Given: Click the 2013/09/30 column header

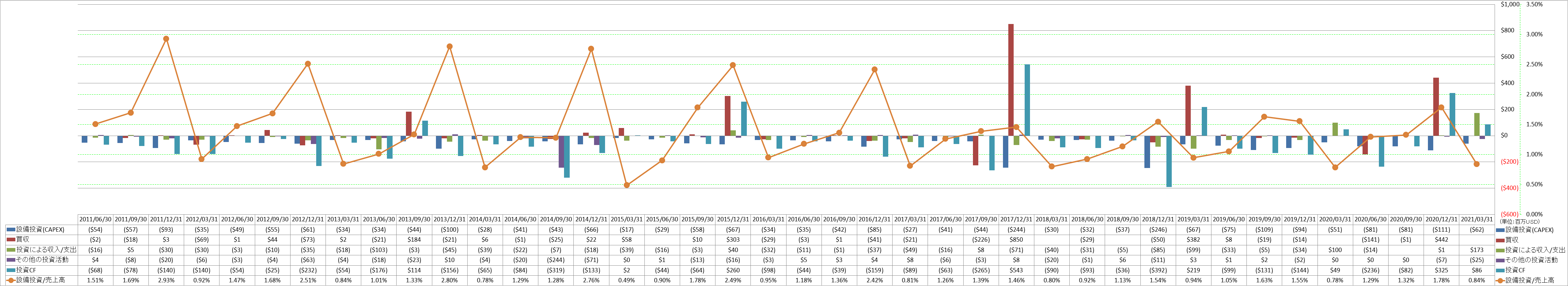Looking at the screenshot, I should click(414, 220).
